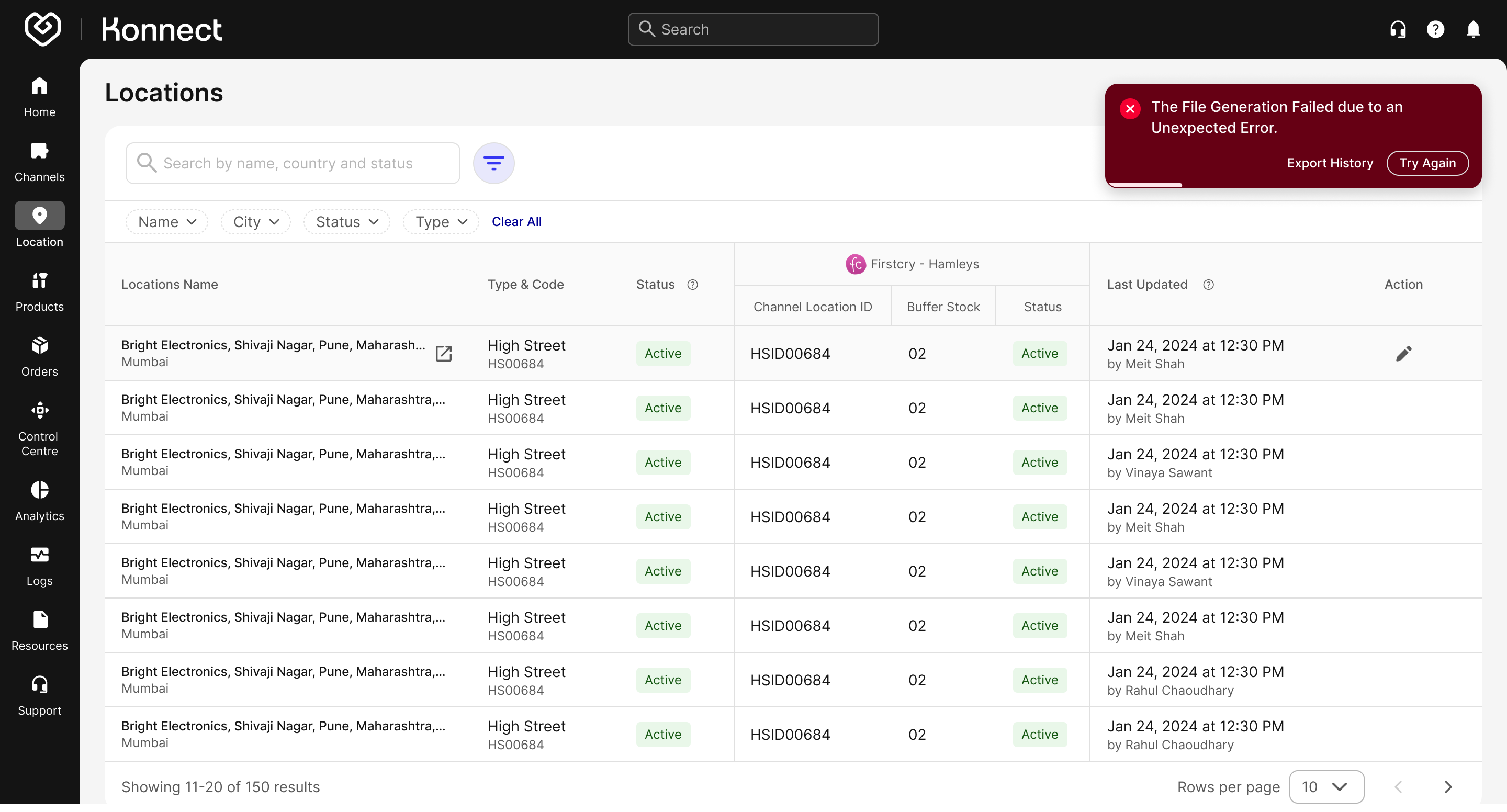
Task: Open first location via external link icon
Action: tap(443, 353)
